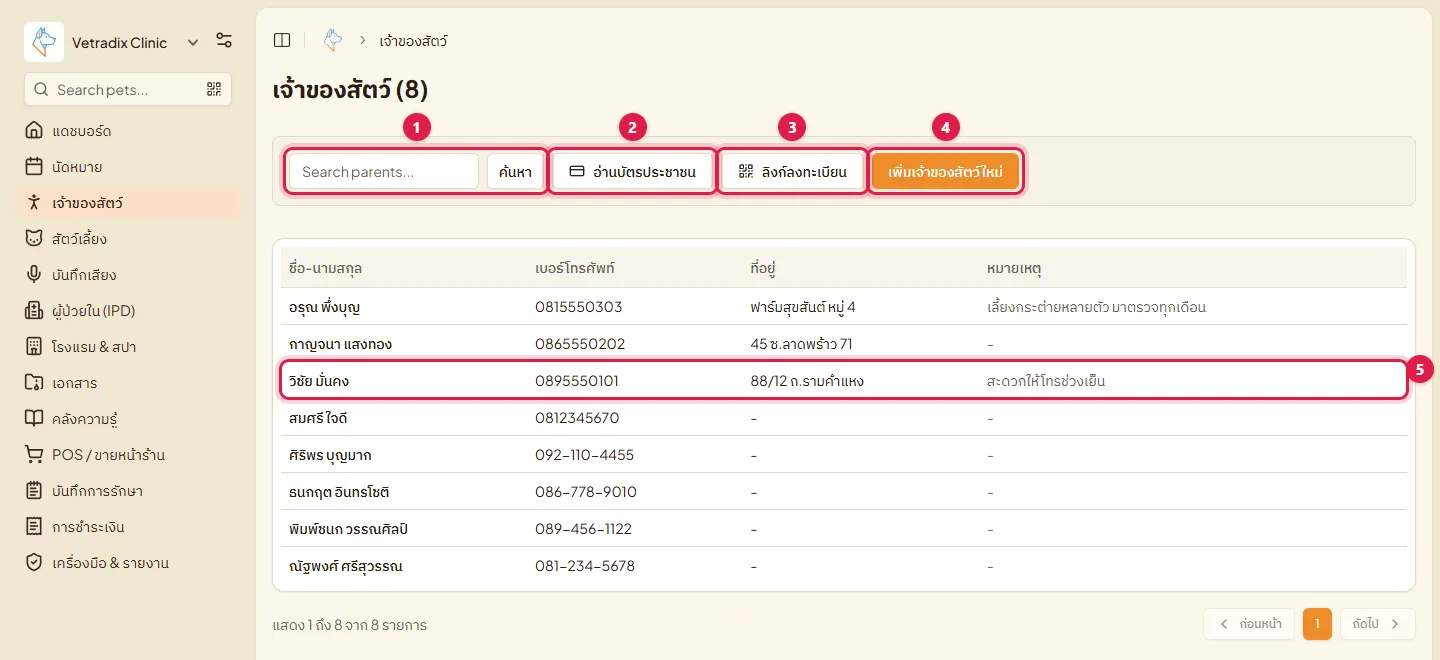Click the ค้นหา search button
Viewport: 1440px width, 660px height.
515,172
